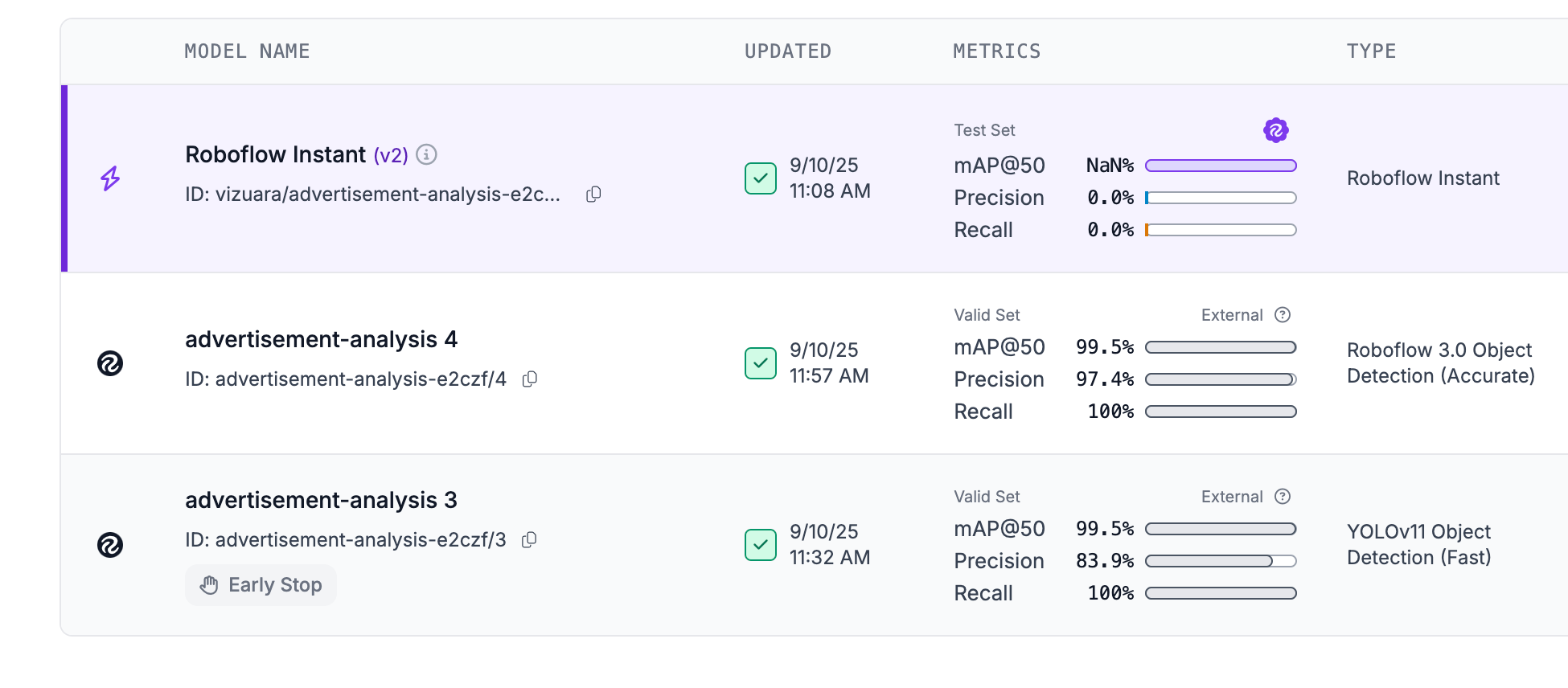Copy the vizuara/advertisement-analysis model ID

593,195
